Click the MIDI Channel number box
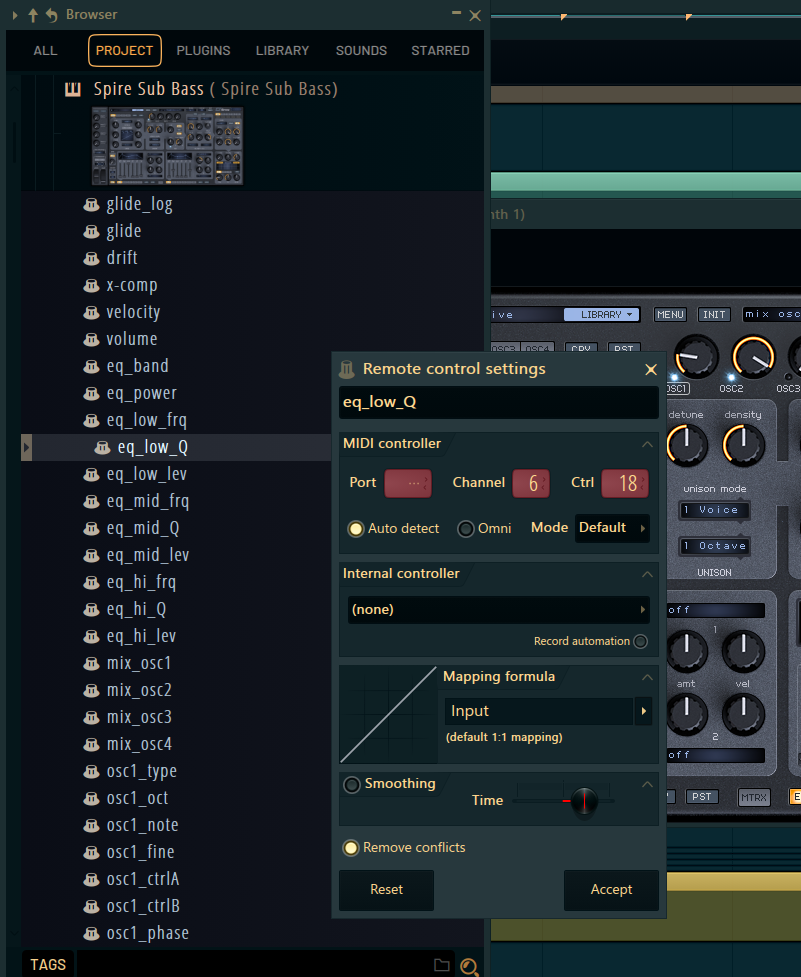Image resolution: width=801 pixels, height=977 pixels. pos(531,484)
